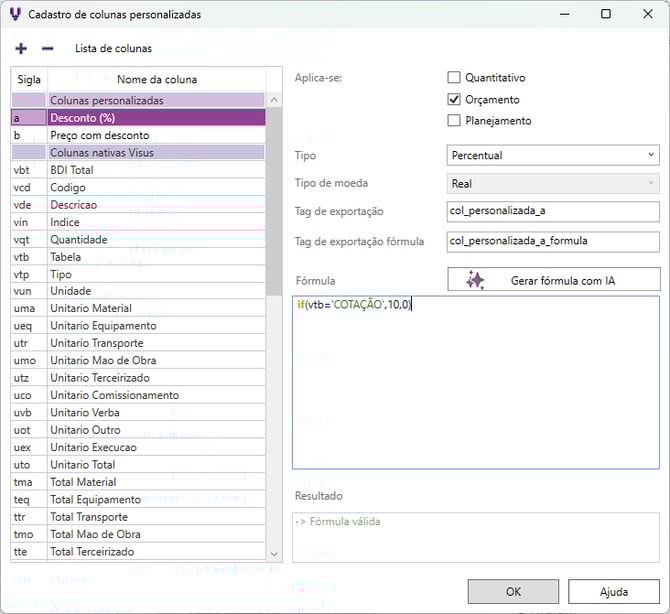Uncheck the Orçamento checkbox
The image size is (670, 614).
pyautogui.click(x=454, y=100)
